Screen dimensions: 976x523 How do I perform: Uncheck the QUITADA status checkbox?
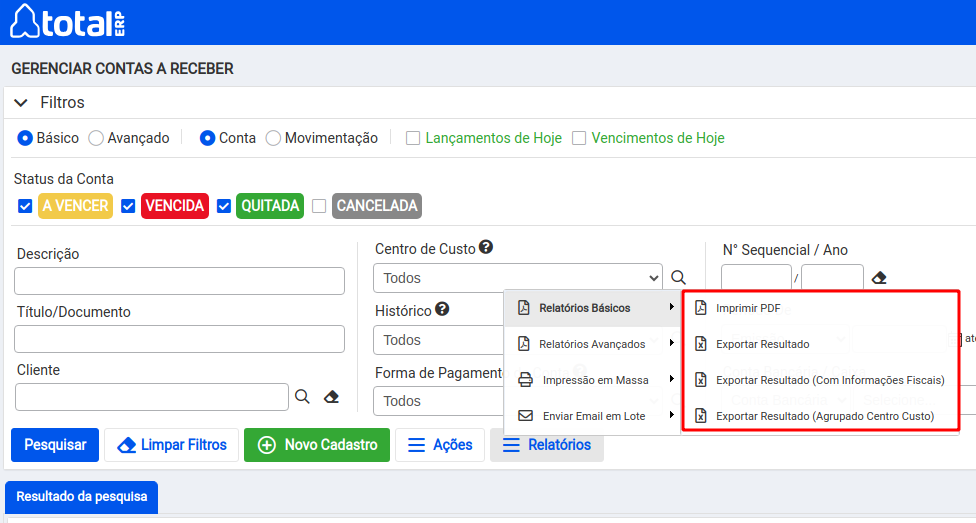224,206
